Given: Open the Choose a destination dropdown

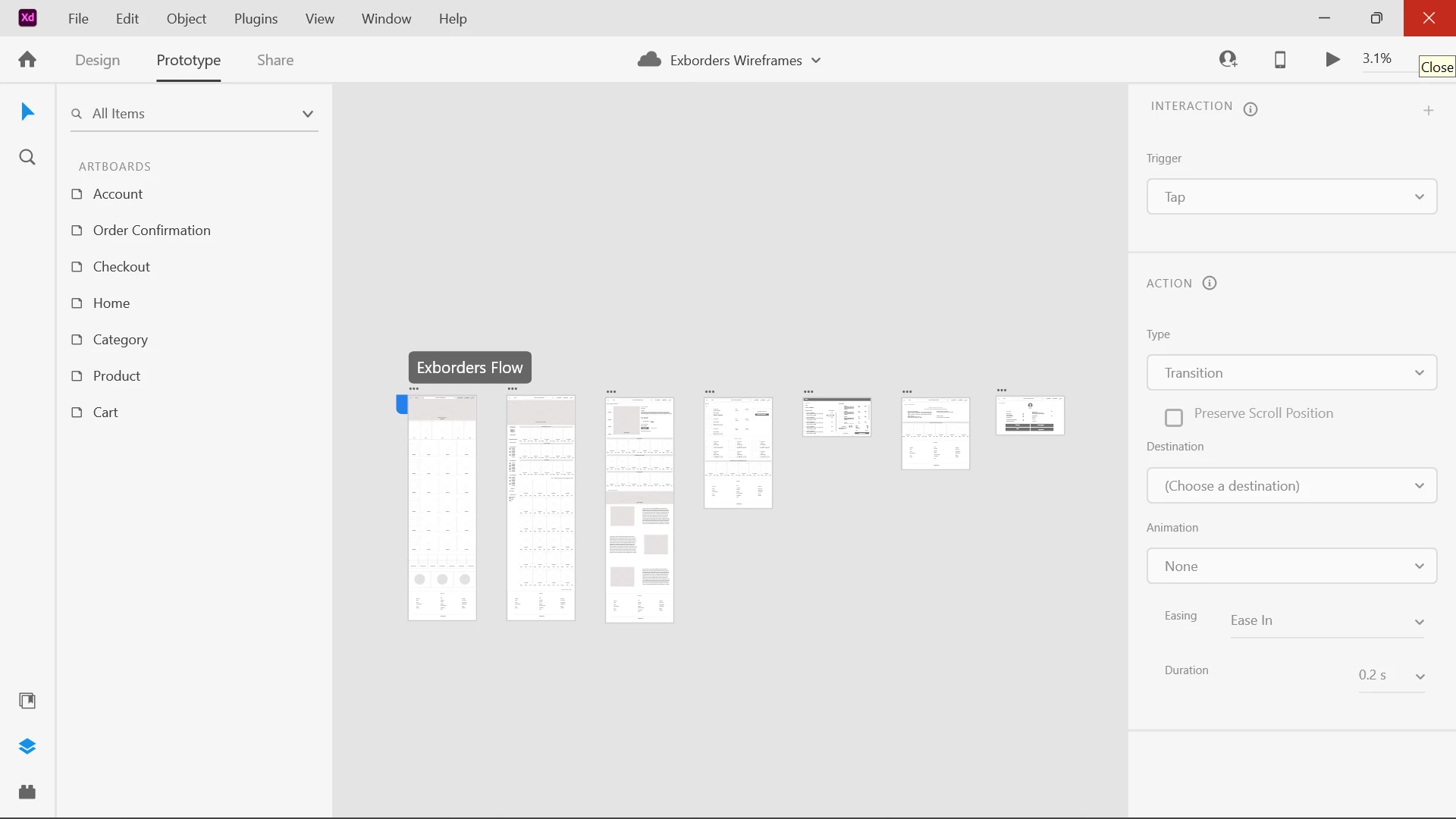Looking at the screenshot, I should click(1291, 486).
